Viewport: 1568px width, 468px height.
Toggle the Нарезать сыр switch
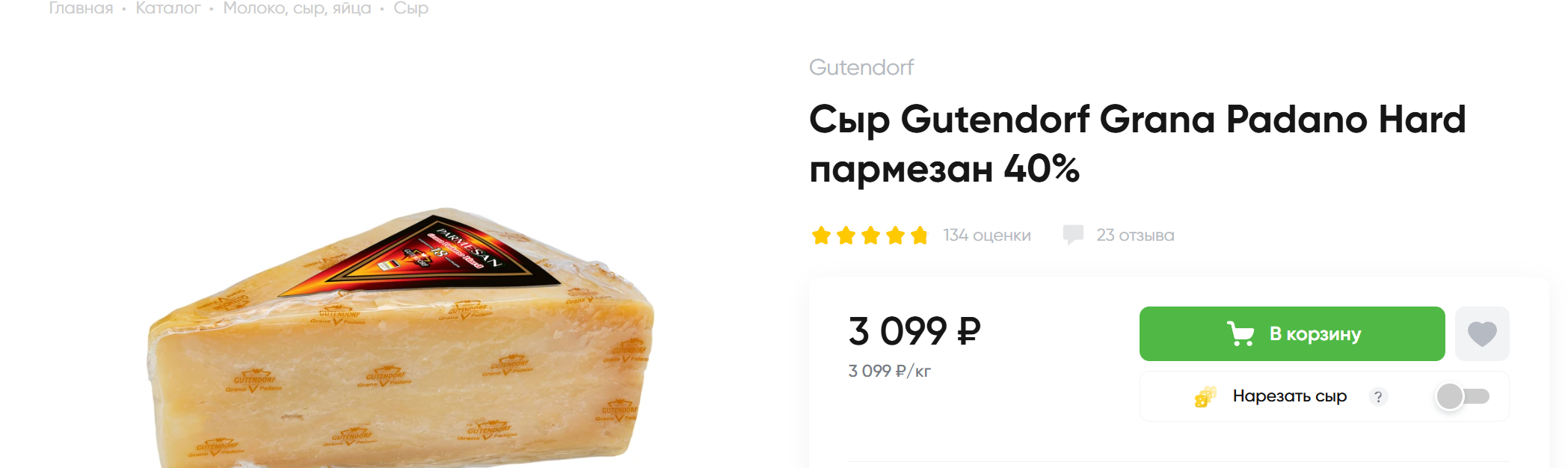(x=1463, y=396)
